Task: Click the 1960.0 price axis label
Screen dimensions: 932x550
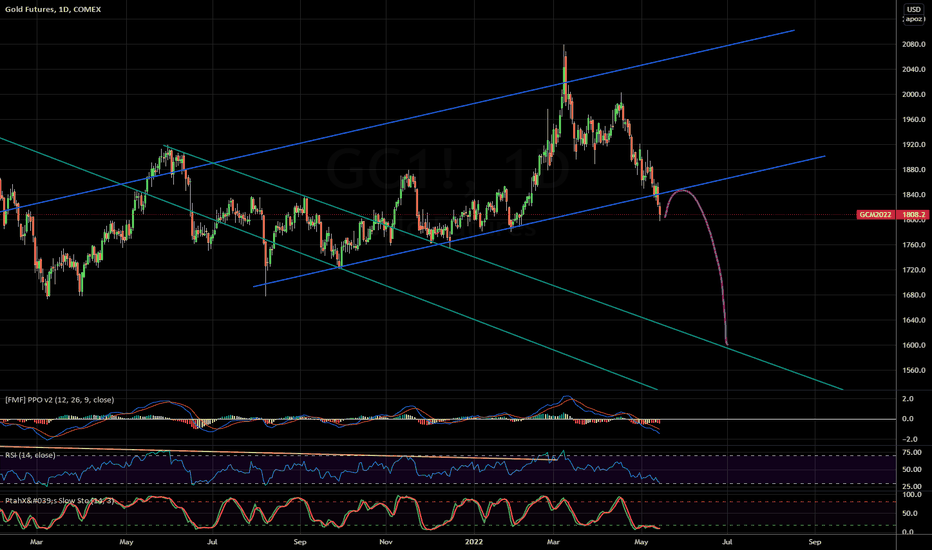Action: coord(914,120)
